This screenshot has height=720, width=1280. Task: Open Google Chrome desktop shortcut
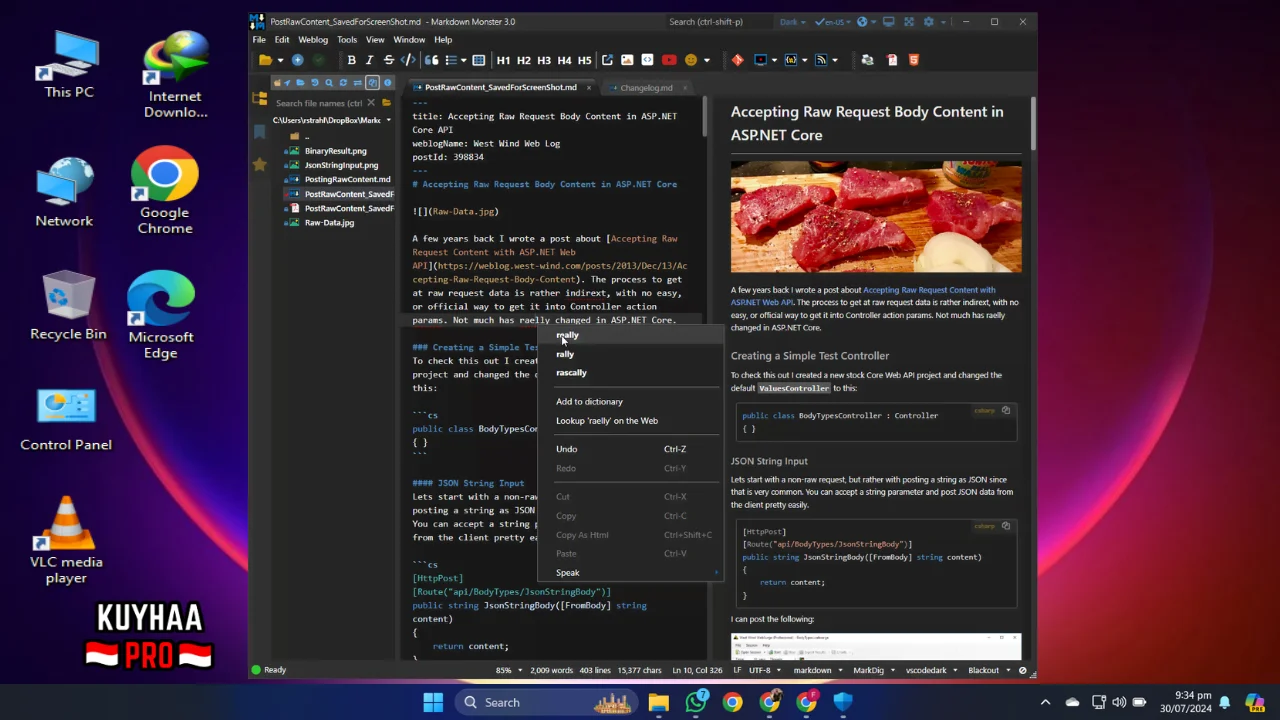pos(164,190)
